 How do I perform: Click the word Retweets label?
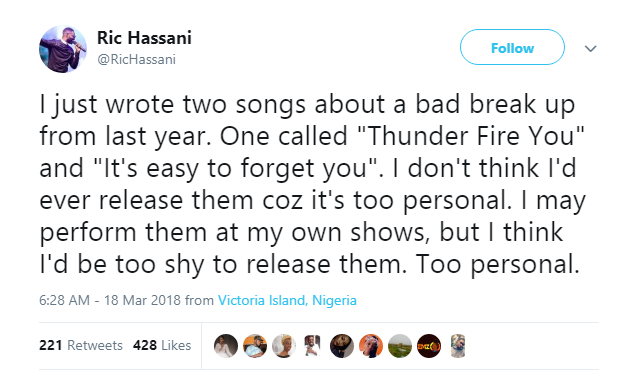tap(95, 345)
